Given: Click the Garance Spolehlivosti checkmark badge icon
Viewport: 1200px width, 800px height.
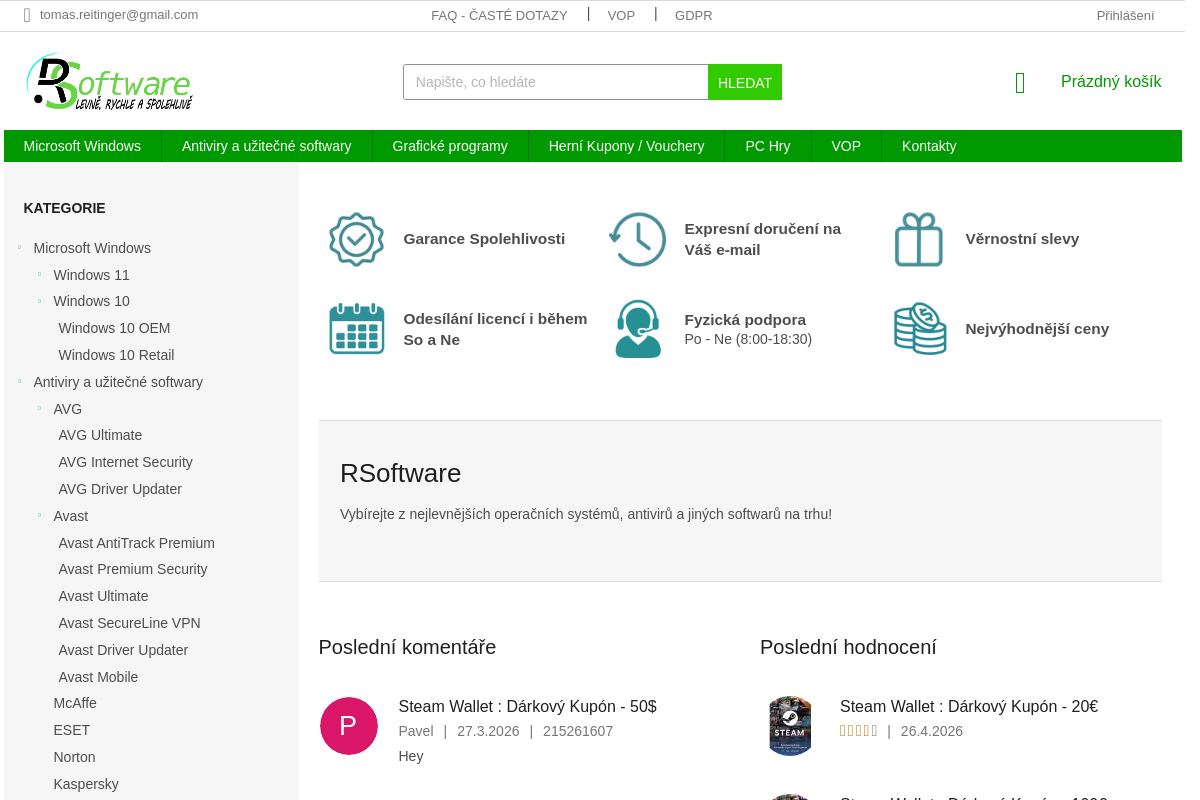Looking at the screenshot, I should [x=356, y=239].
